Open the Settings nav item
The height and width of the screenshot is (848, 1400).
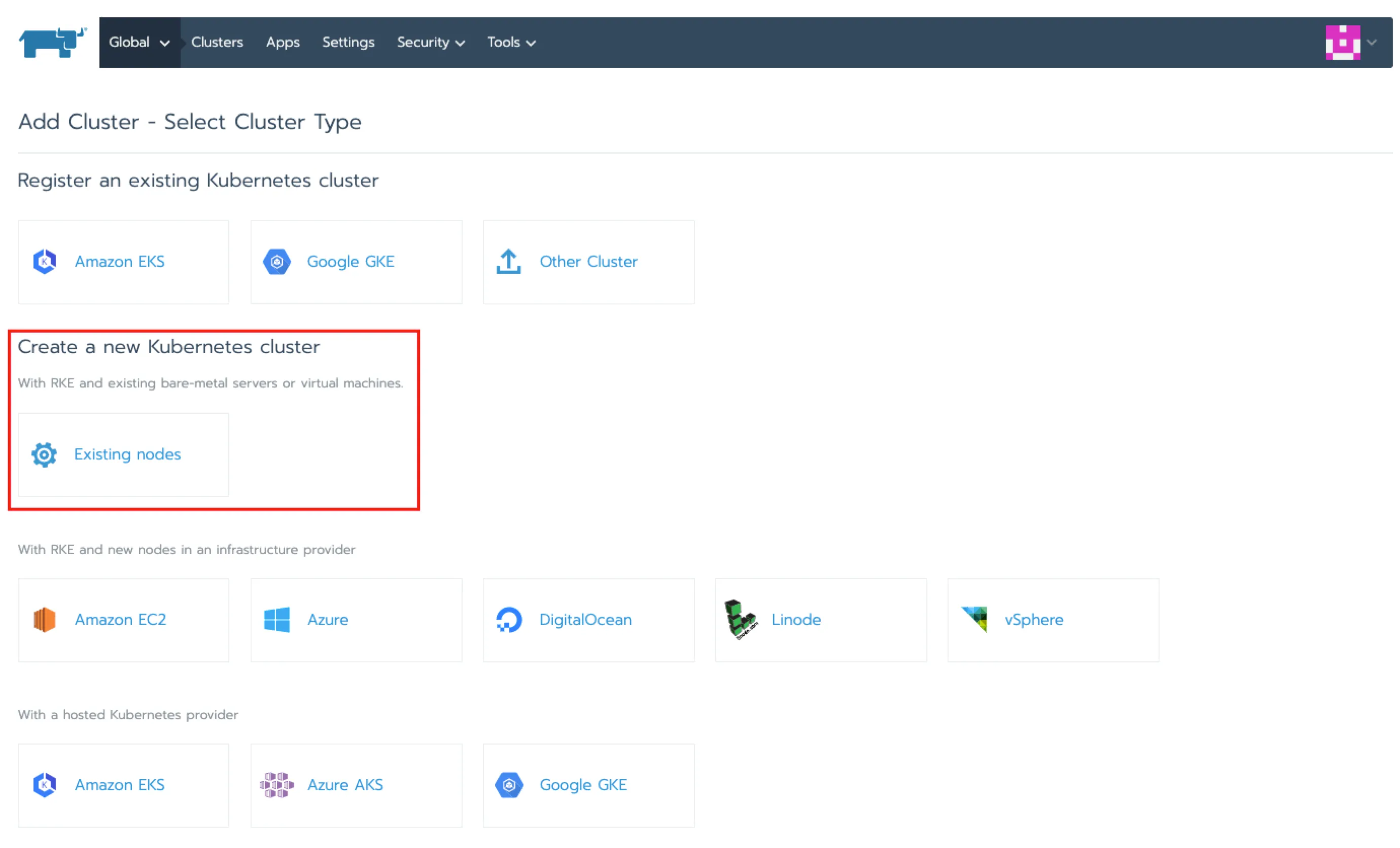pyautogui.click(x=348, y=43)
